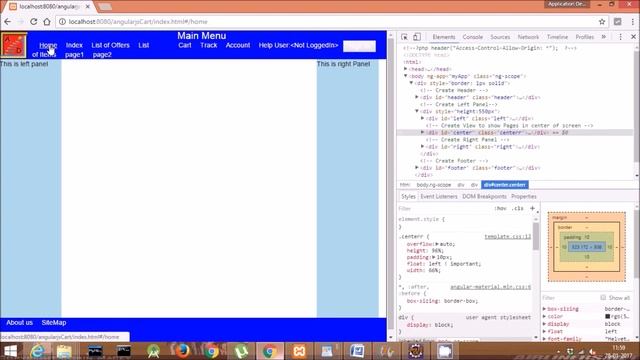Open the Timeline tab in DevTools
The image size is (640, 360).
557,37
